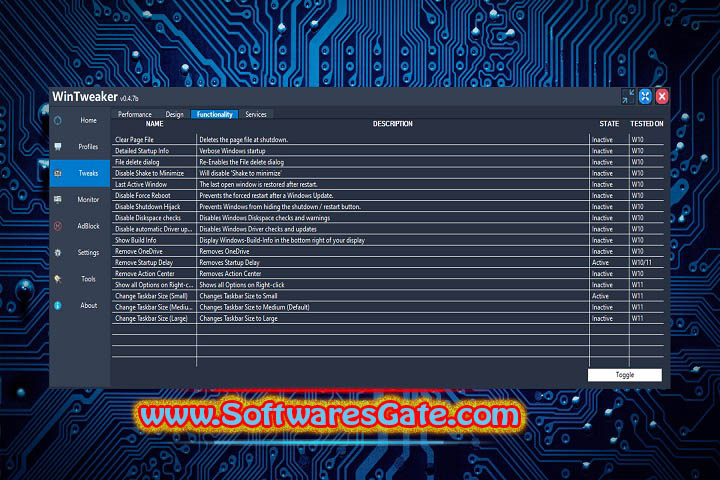Go to Monitor section label
This screenshot has height=480, width=720.
[88, 199]
